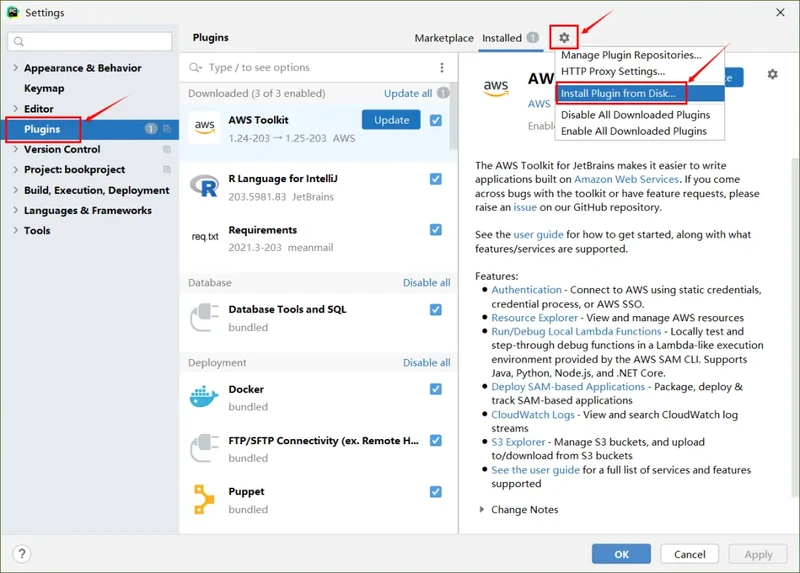Screen dimensions: 800x573
Task: Select Install Plugin from Disk menu item
Action: point(618,94)
